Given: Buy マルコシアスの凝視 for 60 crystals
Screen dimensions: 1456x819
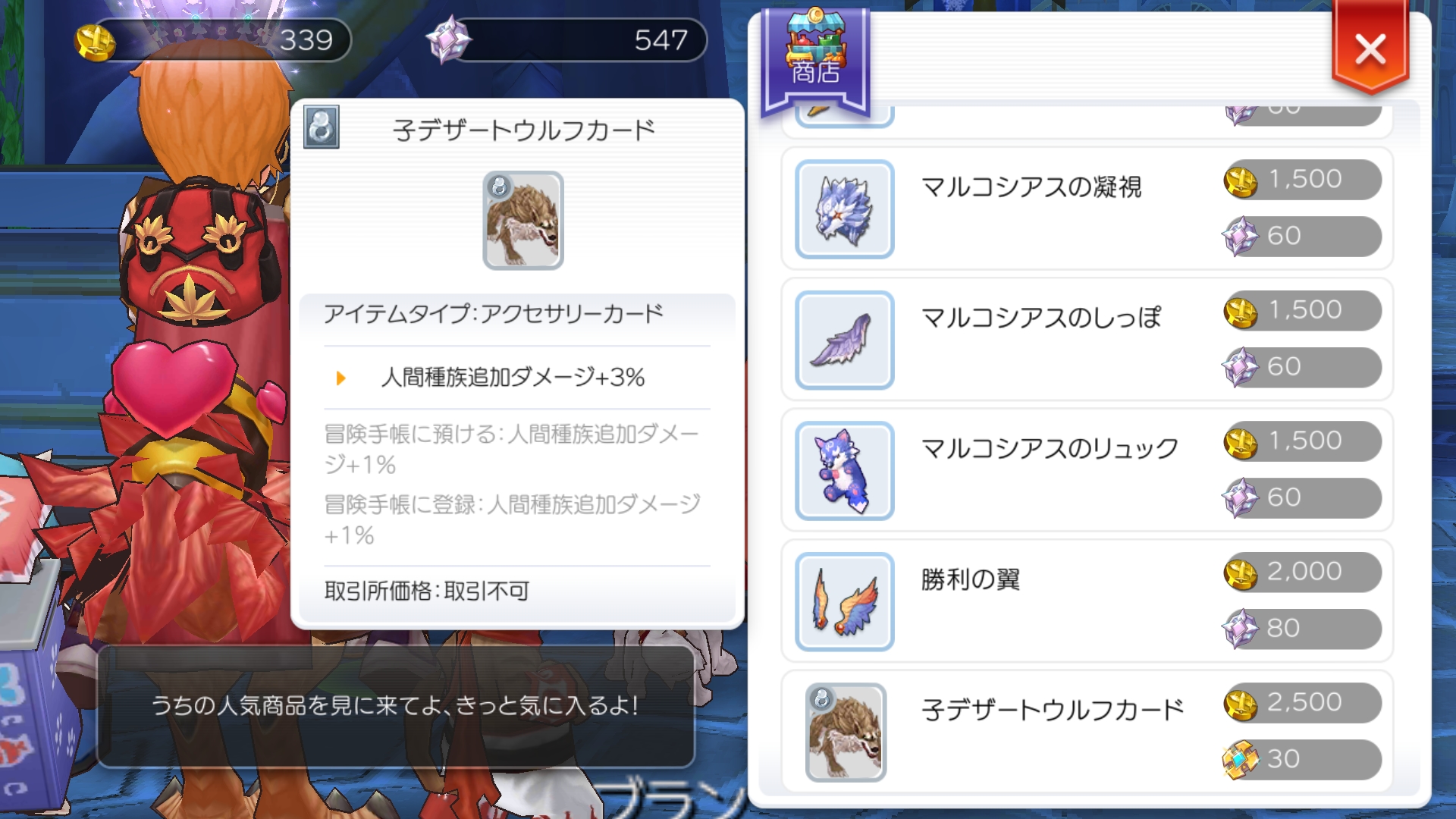Looking at the screenshot, I should pos(1302,237).
